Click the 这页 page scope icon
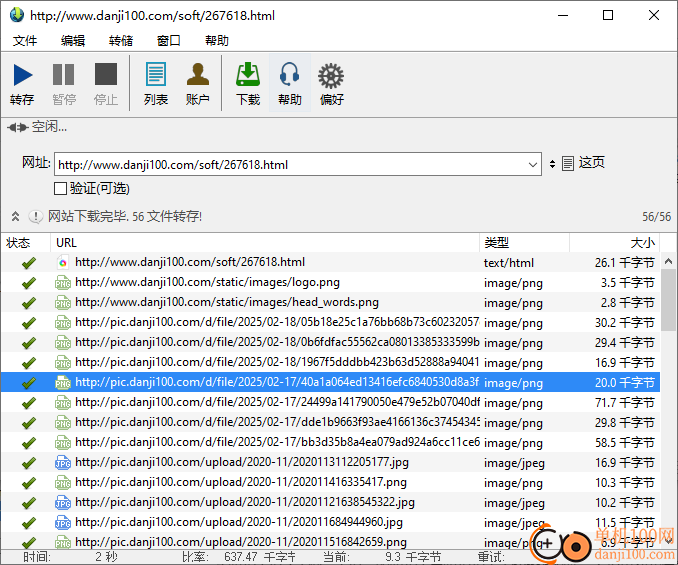 [x=568, y=163]
